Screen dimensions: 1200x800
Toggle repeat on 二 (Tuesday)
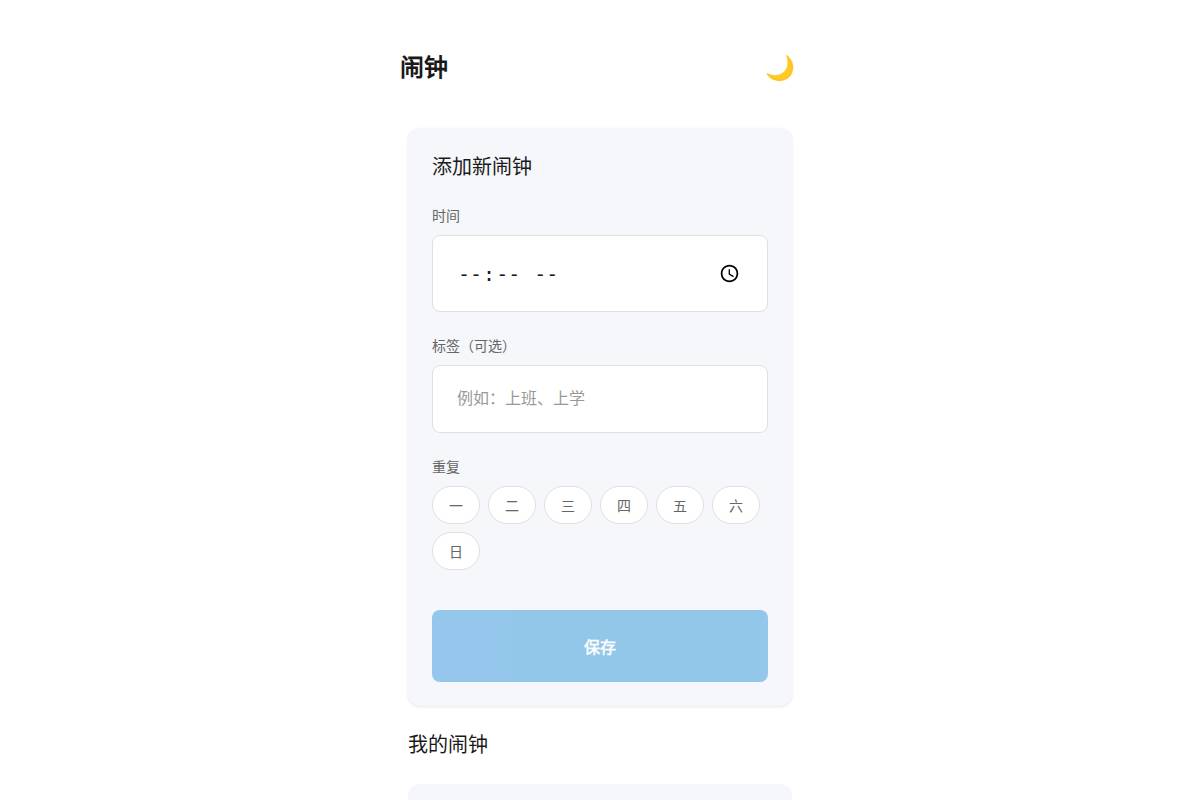(512, 506)
